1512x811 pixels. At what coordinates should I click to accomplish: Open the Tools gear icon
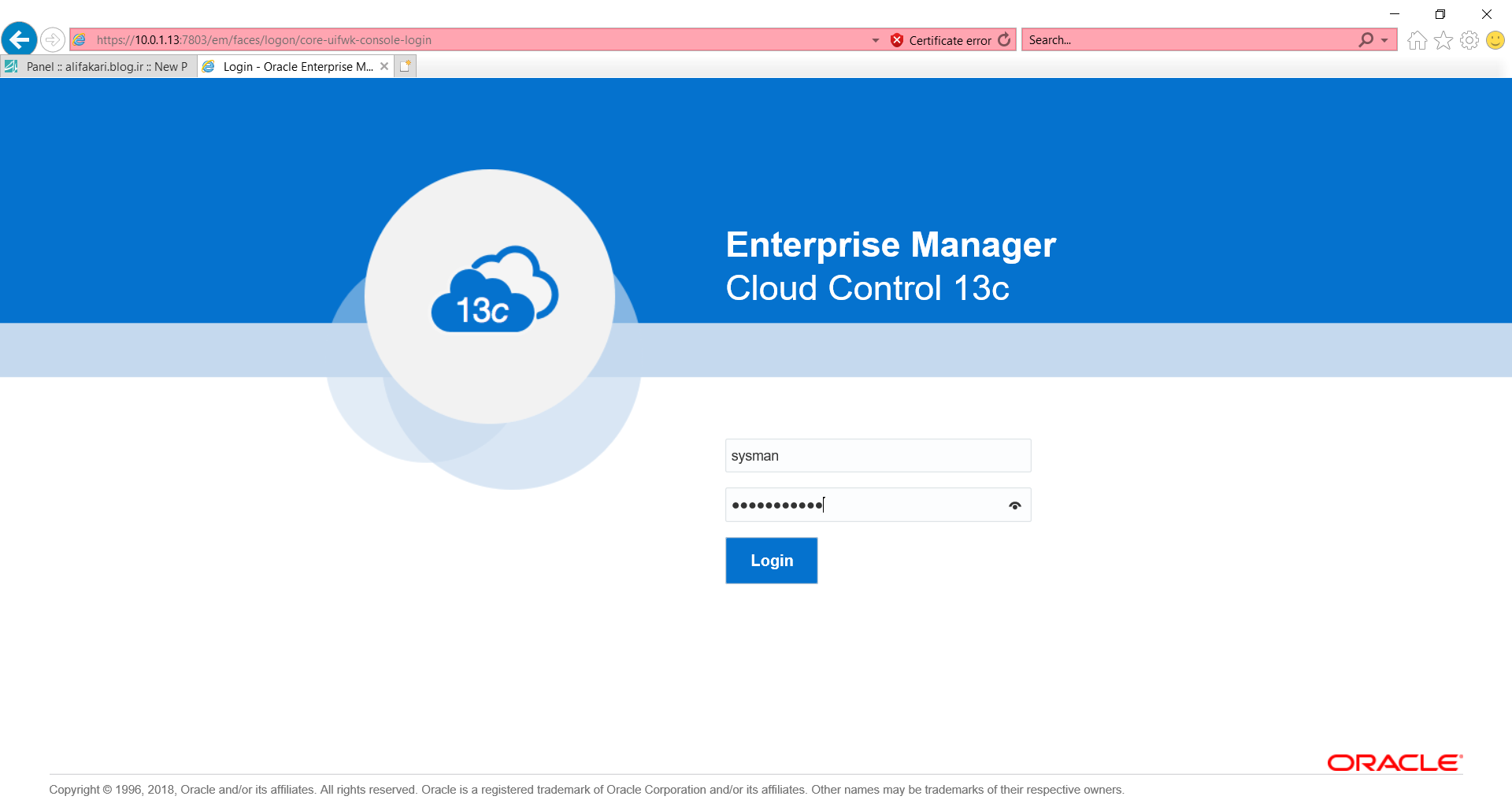point(1469,40)
